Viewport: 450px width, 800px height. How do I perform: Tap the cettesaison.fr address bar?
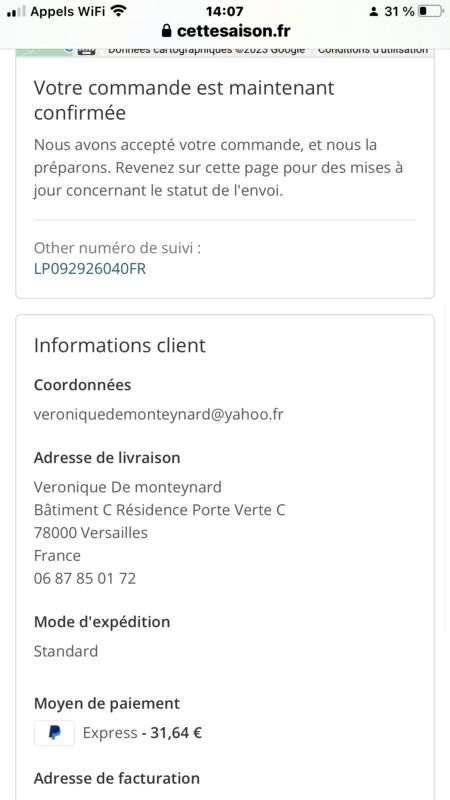225,31
